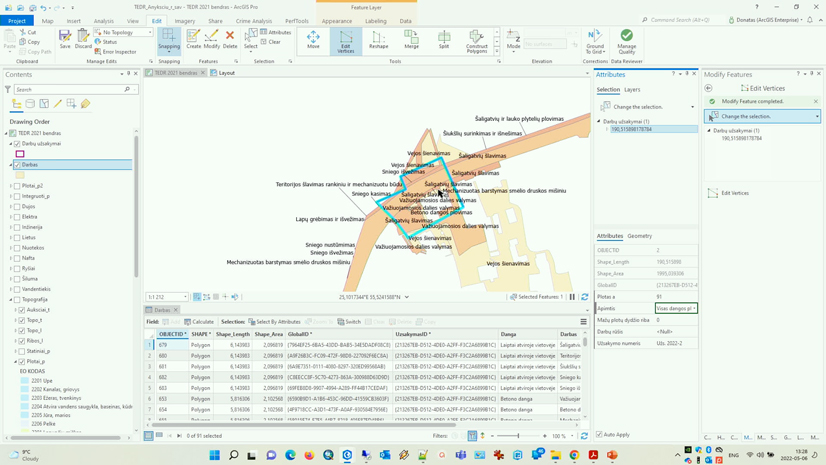Select the Split tool

pyautogui.click(x=444, y=40)
